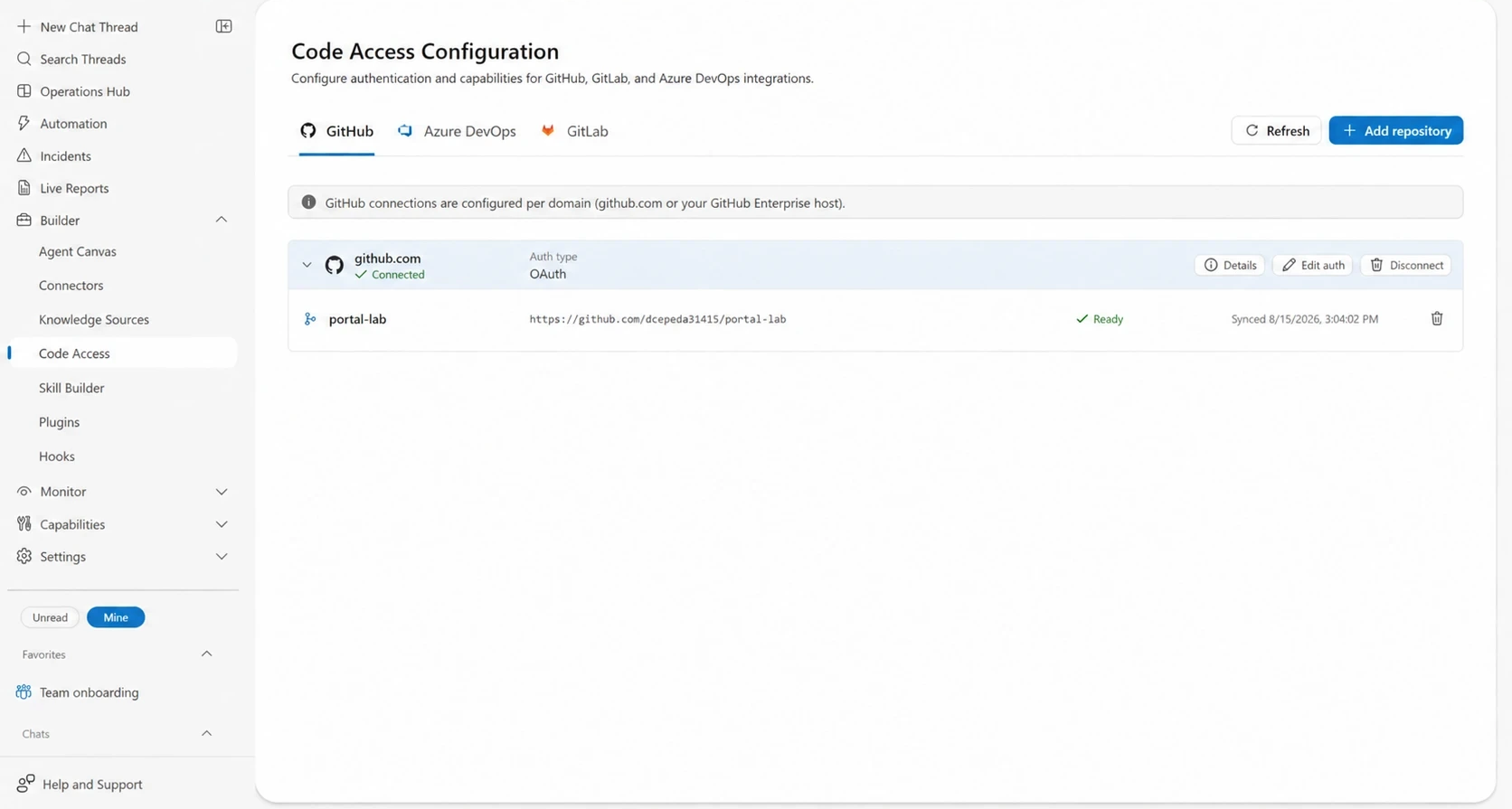Image resolution: width=1512 pixels, height=809 pixels.
Task: Click the GitHub logo next to github.com
Action: click(x=335, y=265)
